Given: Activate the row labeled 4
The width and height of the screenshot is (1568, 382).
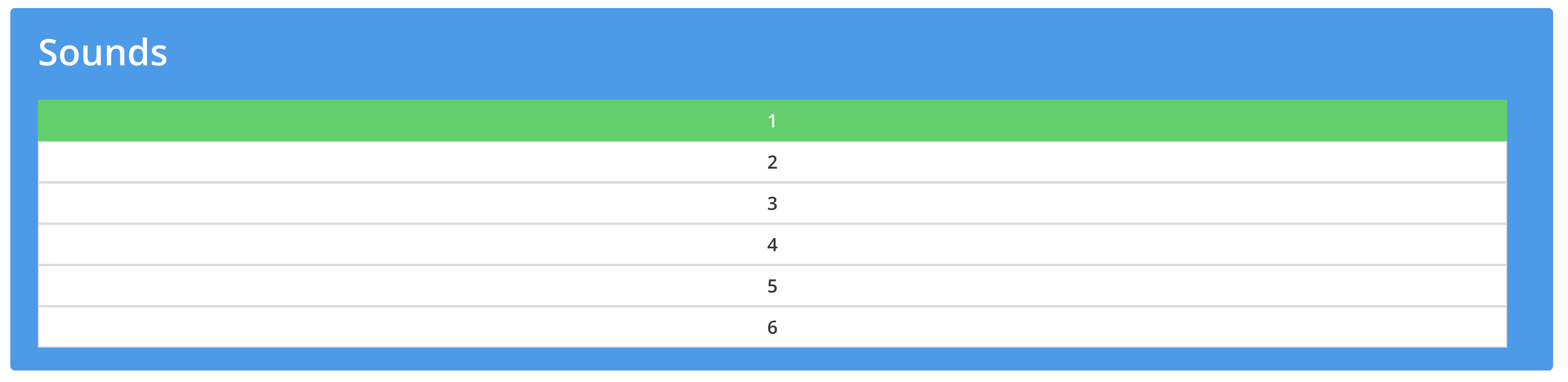Looking at the screenshot, I should (x=772, y=245).
